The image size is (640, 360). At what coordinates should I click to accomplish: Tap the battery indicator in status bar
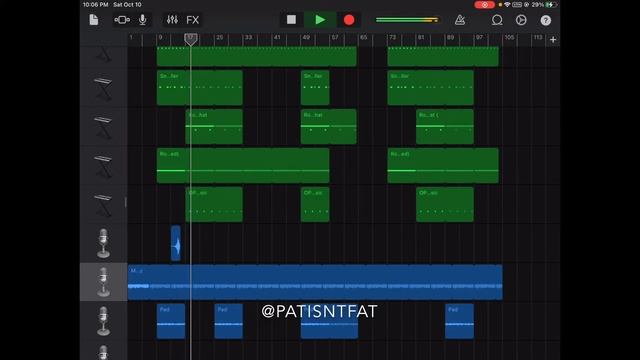click(551, 4)
